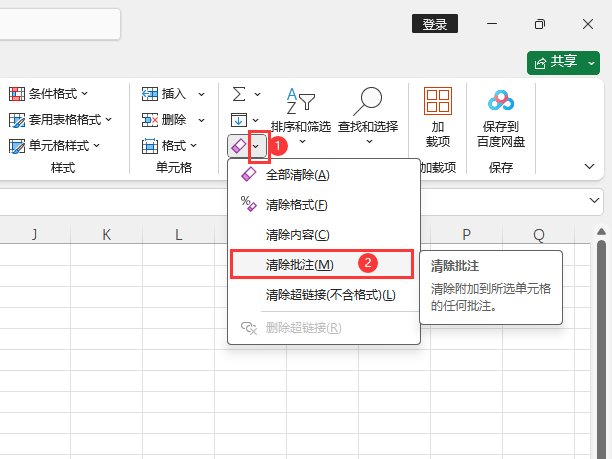Close the Excel window
The image size is (612, 459).
588,24
